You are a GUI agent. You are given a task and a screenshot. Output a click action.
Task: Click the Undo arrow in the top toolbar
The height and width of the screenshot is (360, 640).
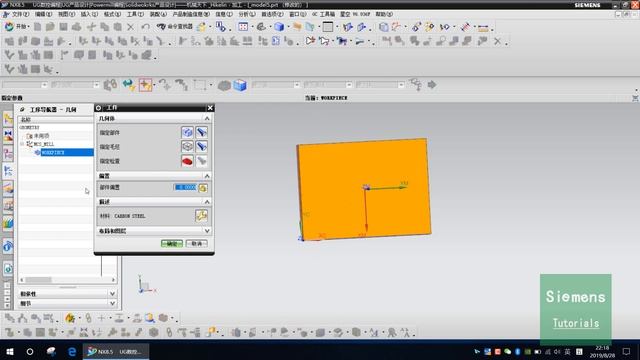[146, 27]
